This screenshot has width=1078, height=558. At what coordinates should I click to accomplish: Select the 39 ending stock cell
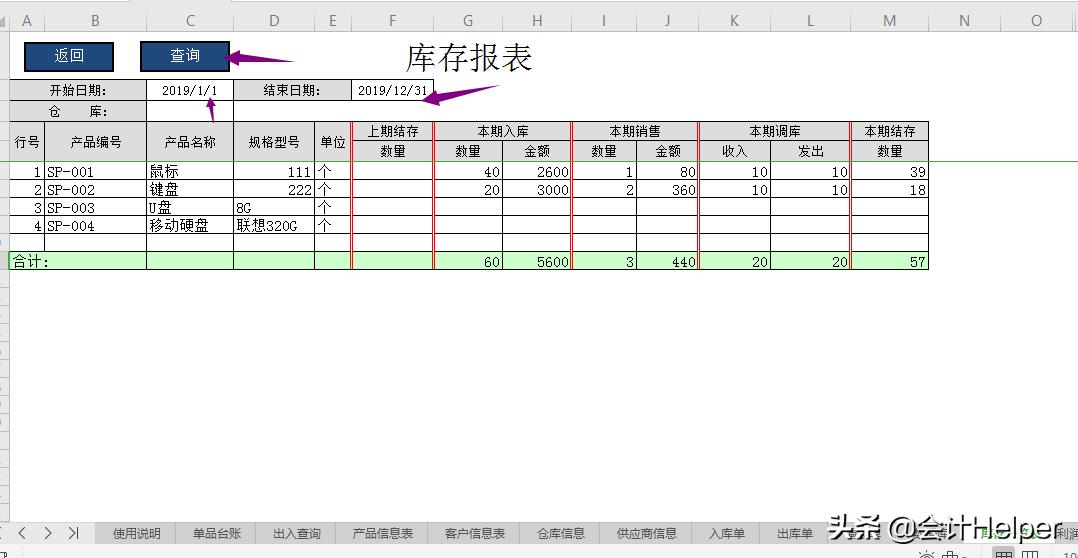pos(890,172)
